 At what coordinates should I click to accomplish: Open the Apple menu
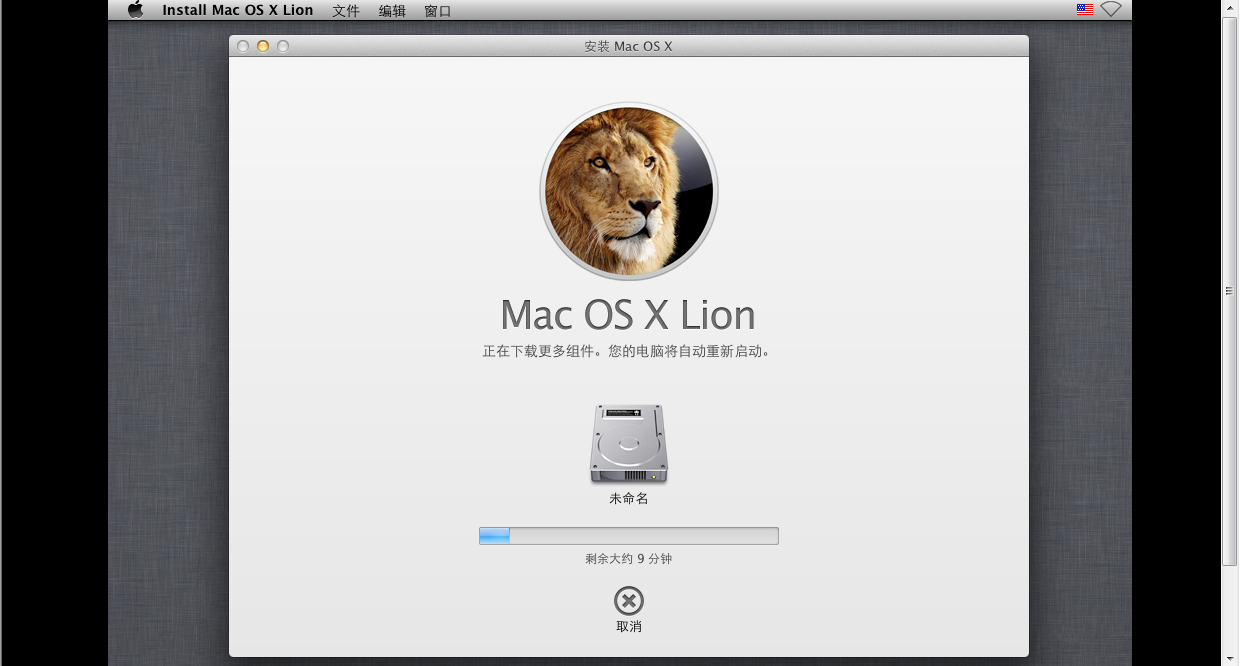(x=136, y=10)
